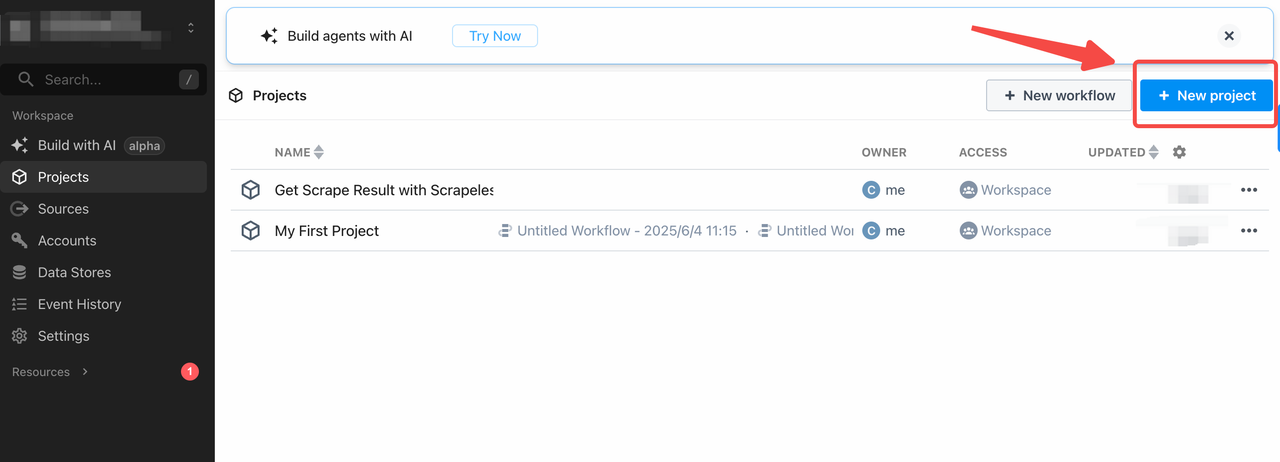The width and height of the screenshot is (1280, 462).
Task: Click the Projects cube icon in sidebar
Action: pyautogui.click(x=19, y=177)
